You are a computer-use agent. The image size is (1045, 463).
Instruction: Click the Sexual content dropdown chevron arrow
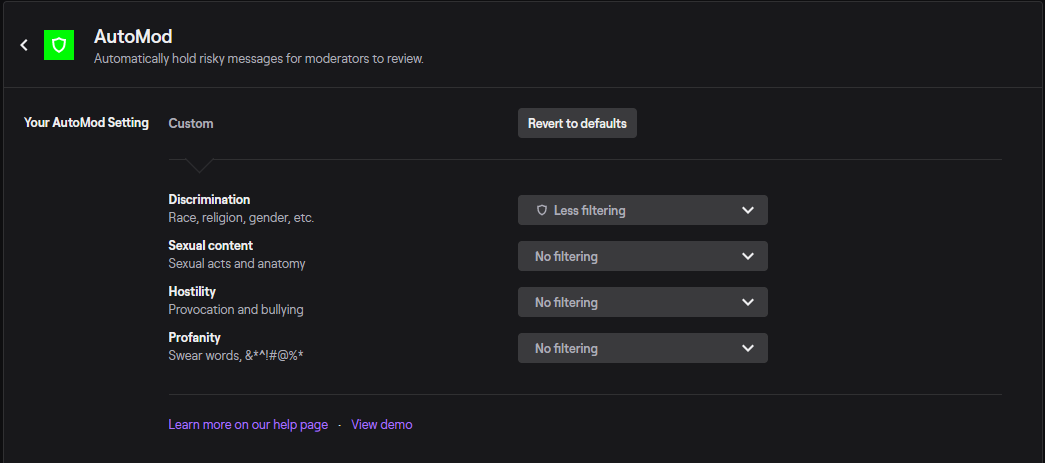[x=748, y=256]
